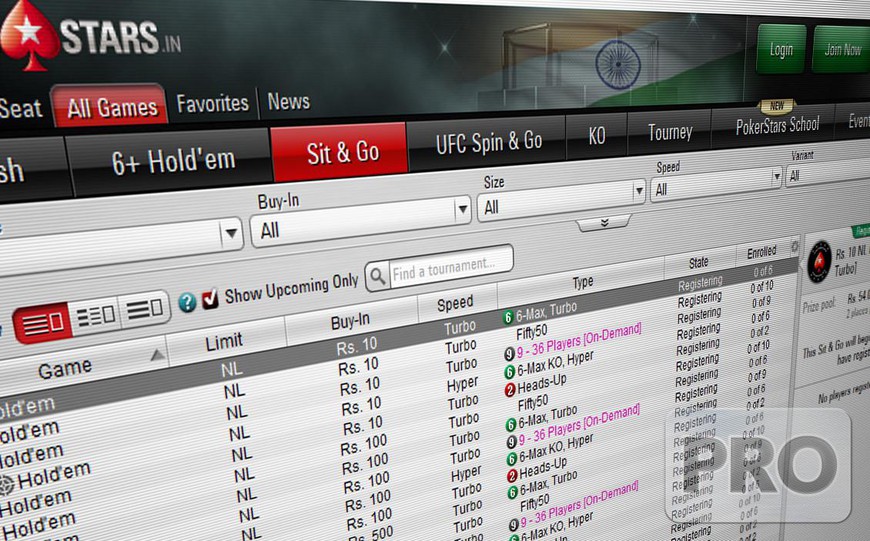The width and height of the screenshot is (870, 541).
Task: Open the blue question mark help icon
Action: click(x=188, y=302)
